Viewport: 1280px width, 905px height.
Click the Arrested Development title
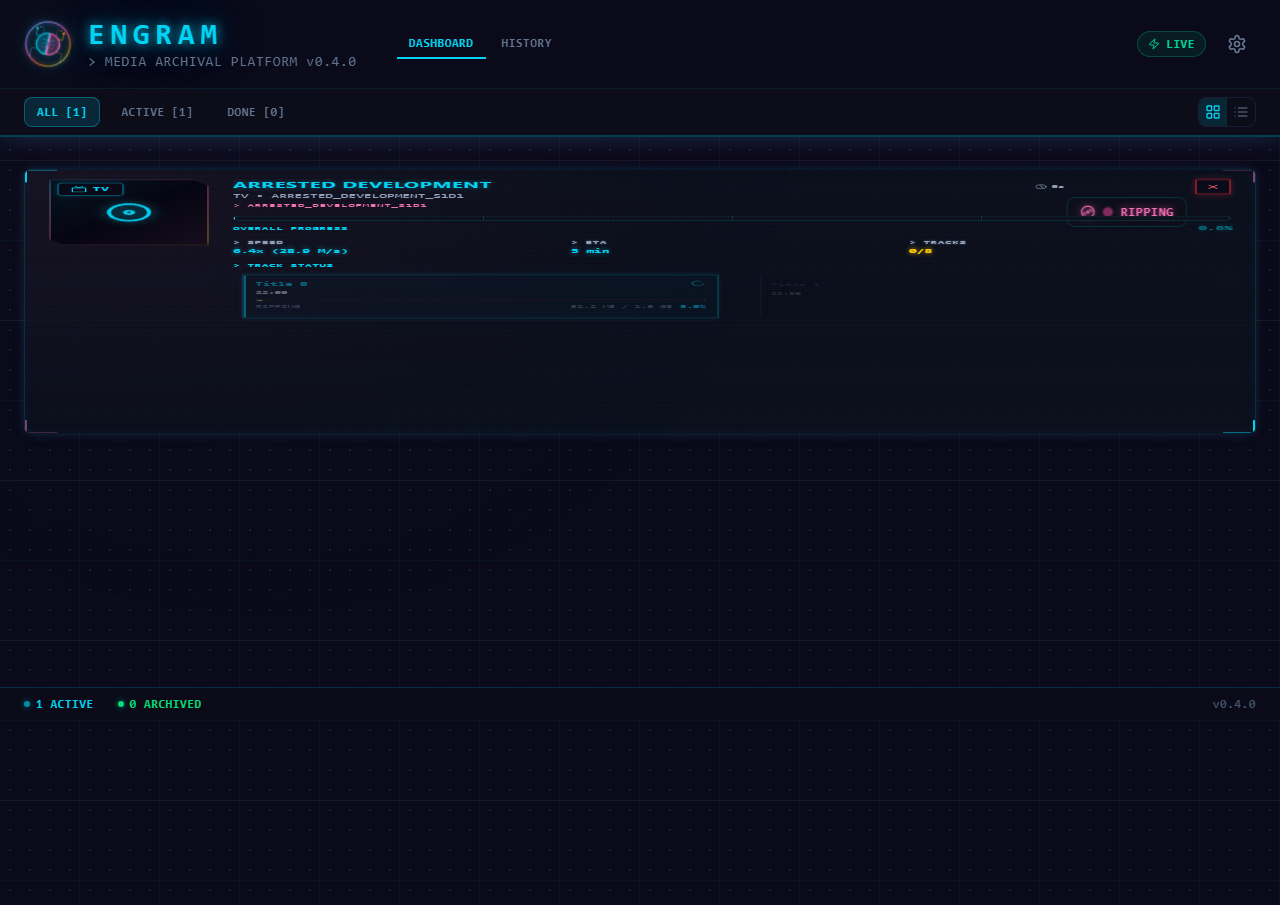click(x=362, y=185)
